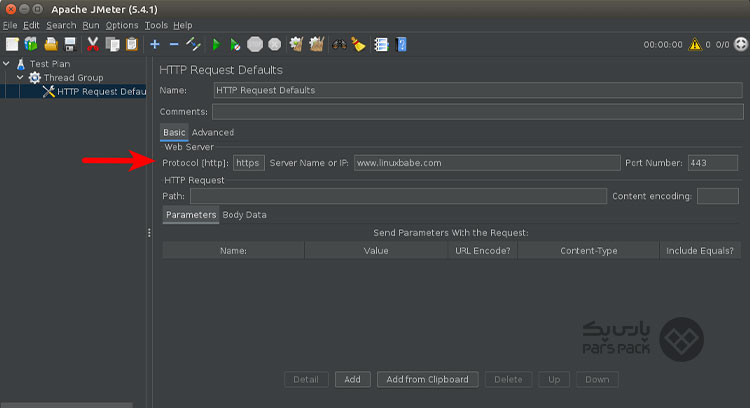This screenshot has width=750, height=408.
Task: Click the Server Name or IP field
Action: point(487,163)
